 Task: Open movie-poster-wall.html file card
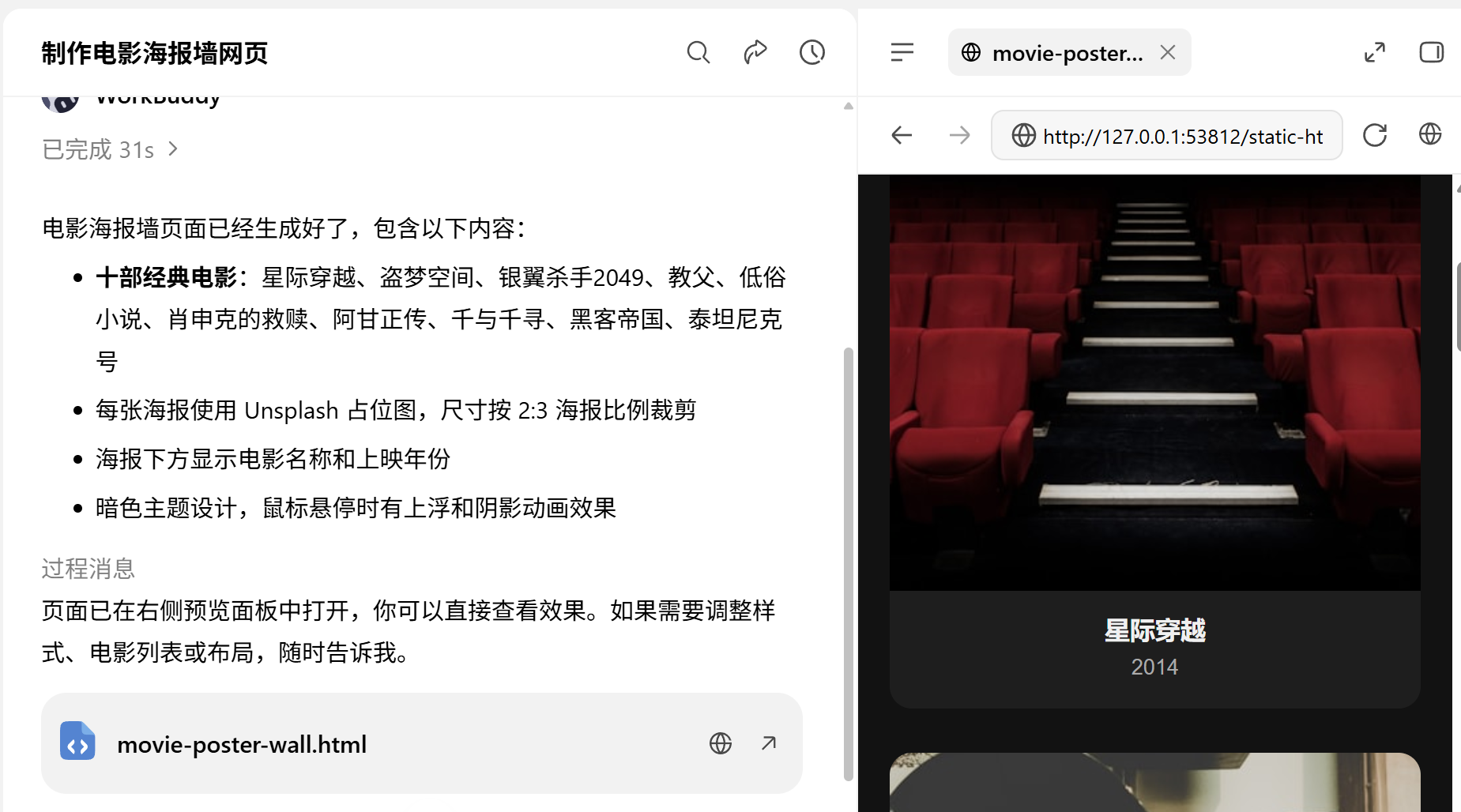pyautogui.click(x=422, y=743)
